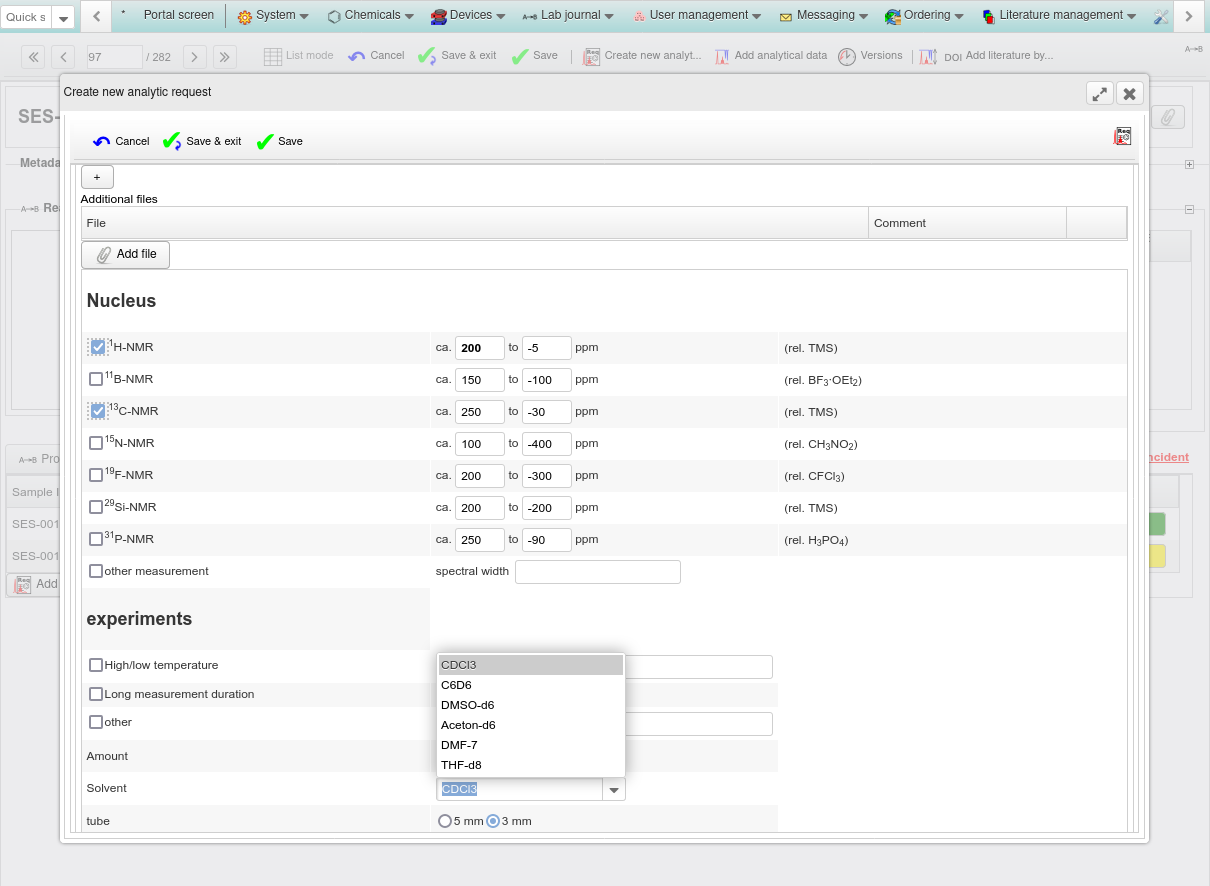Screen dimensions: 1210x886
Task: Click the paperclip Add file button
Action: [x=126, y=255]
